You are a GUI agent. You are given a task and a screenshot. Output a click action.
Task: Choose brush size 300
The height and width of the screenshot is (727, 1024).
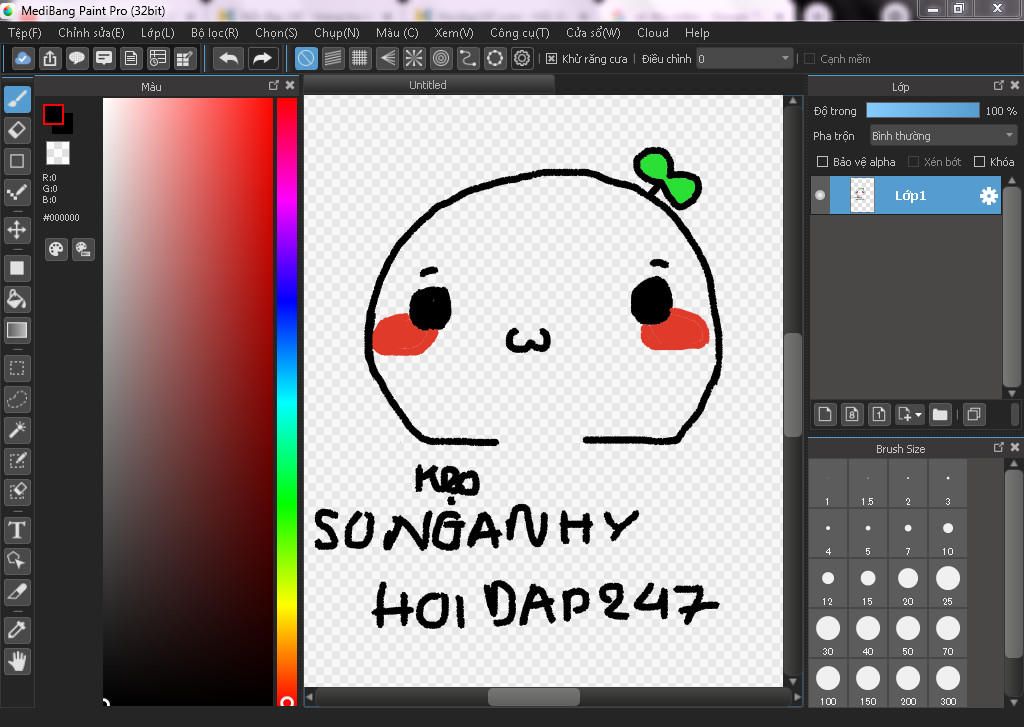coord(948,685)
